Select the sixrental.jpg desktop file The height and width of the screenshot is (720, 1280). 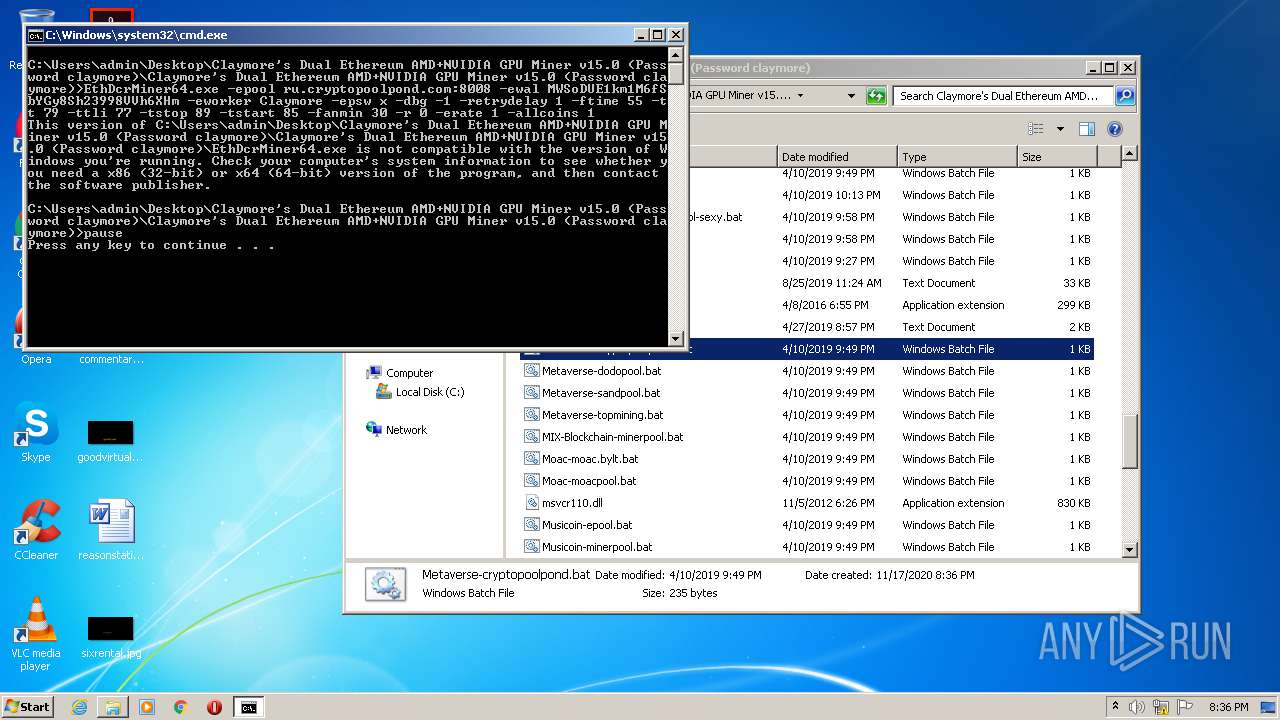point(110,636)
